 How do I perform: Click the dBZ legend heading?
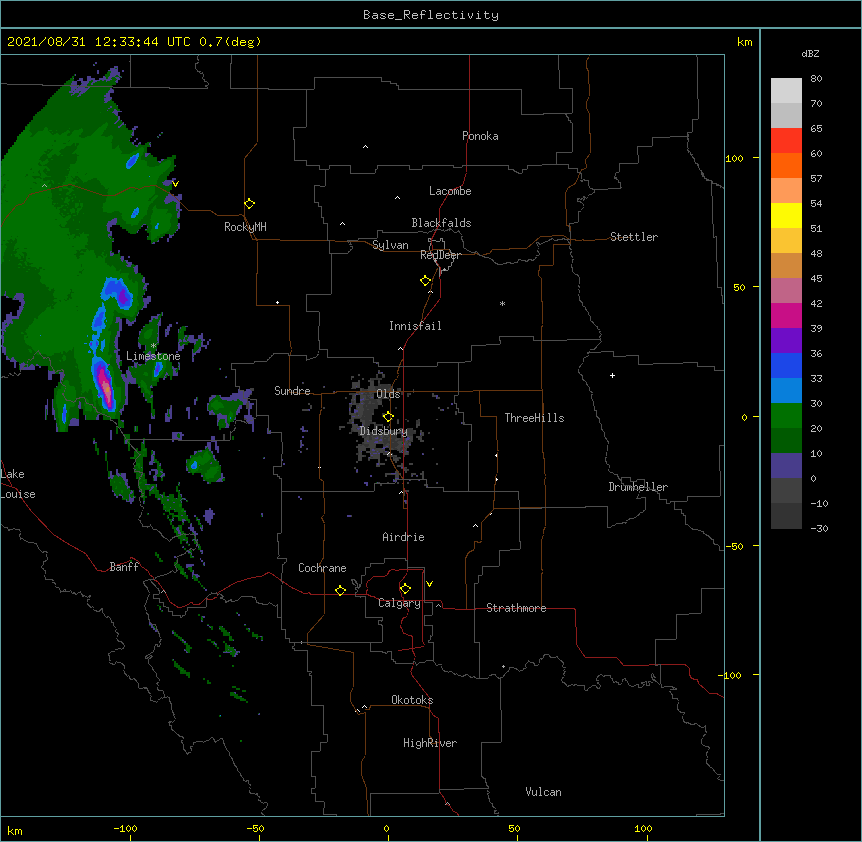[810, 54]
